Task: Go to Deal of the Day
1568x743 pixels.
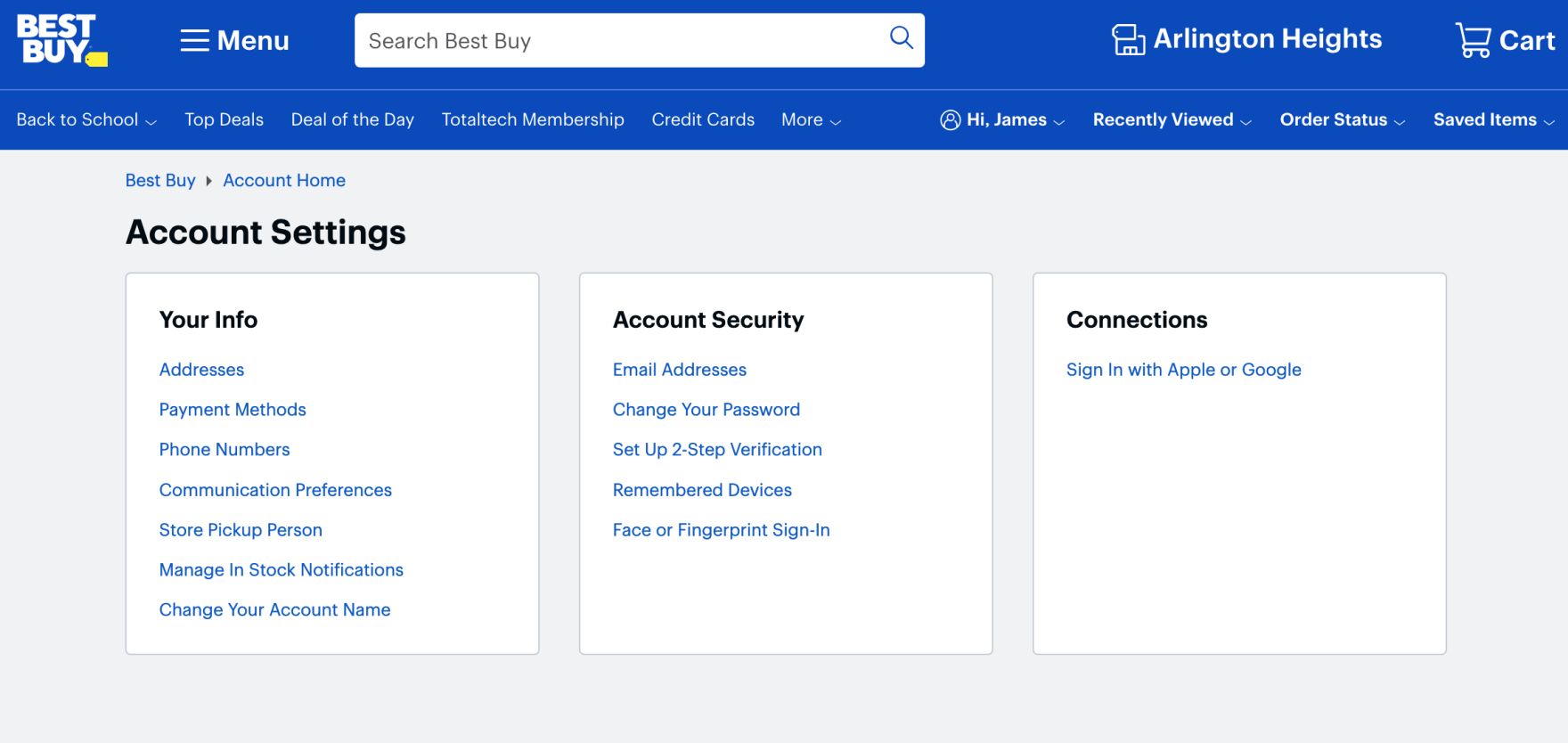Action: coord(352,120)
